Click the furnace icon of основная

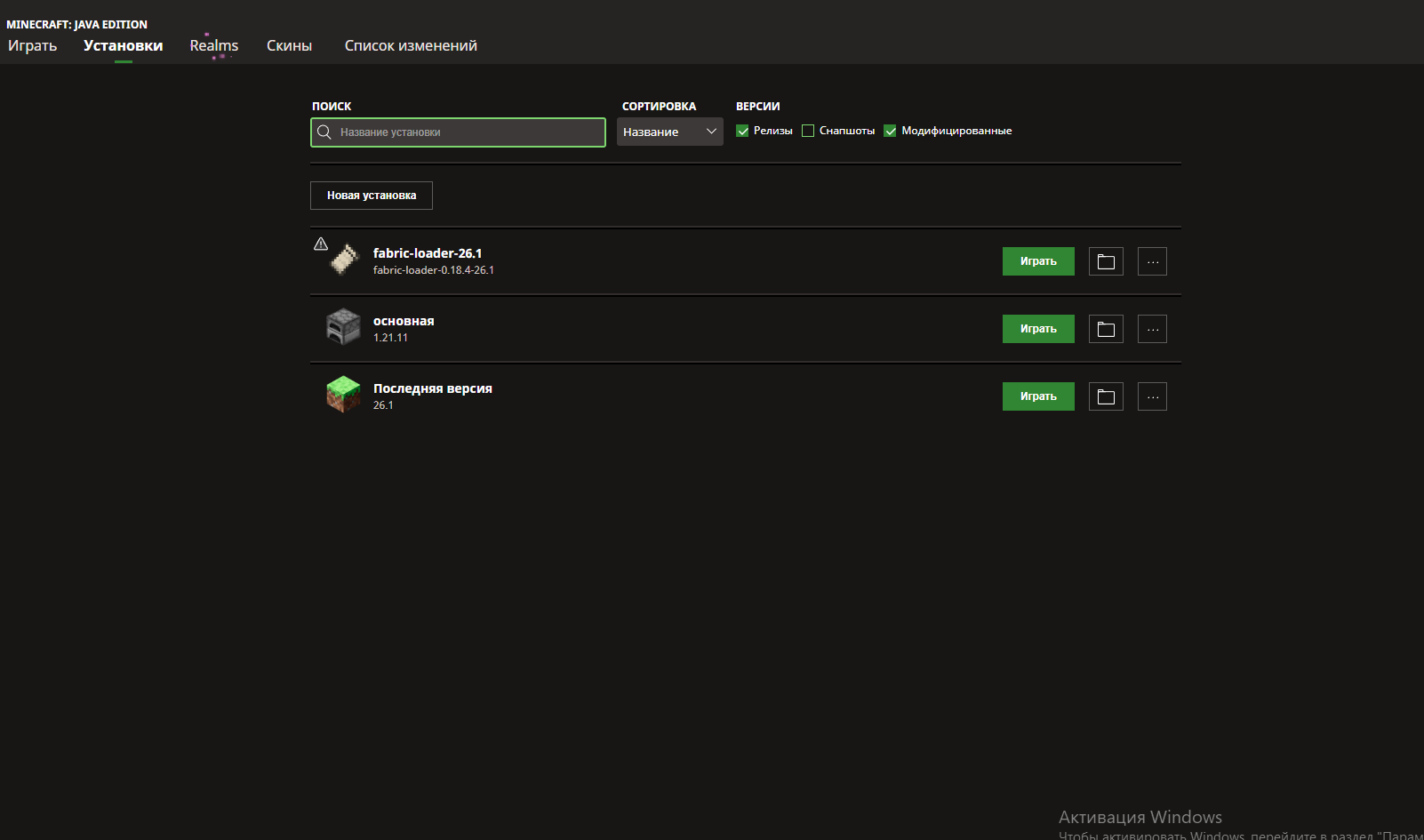343,327
